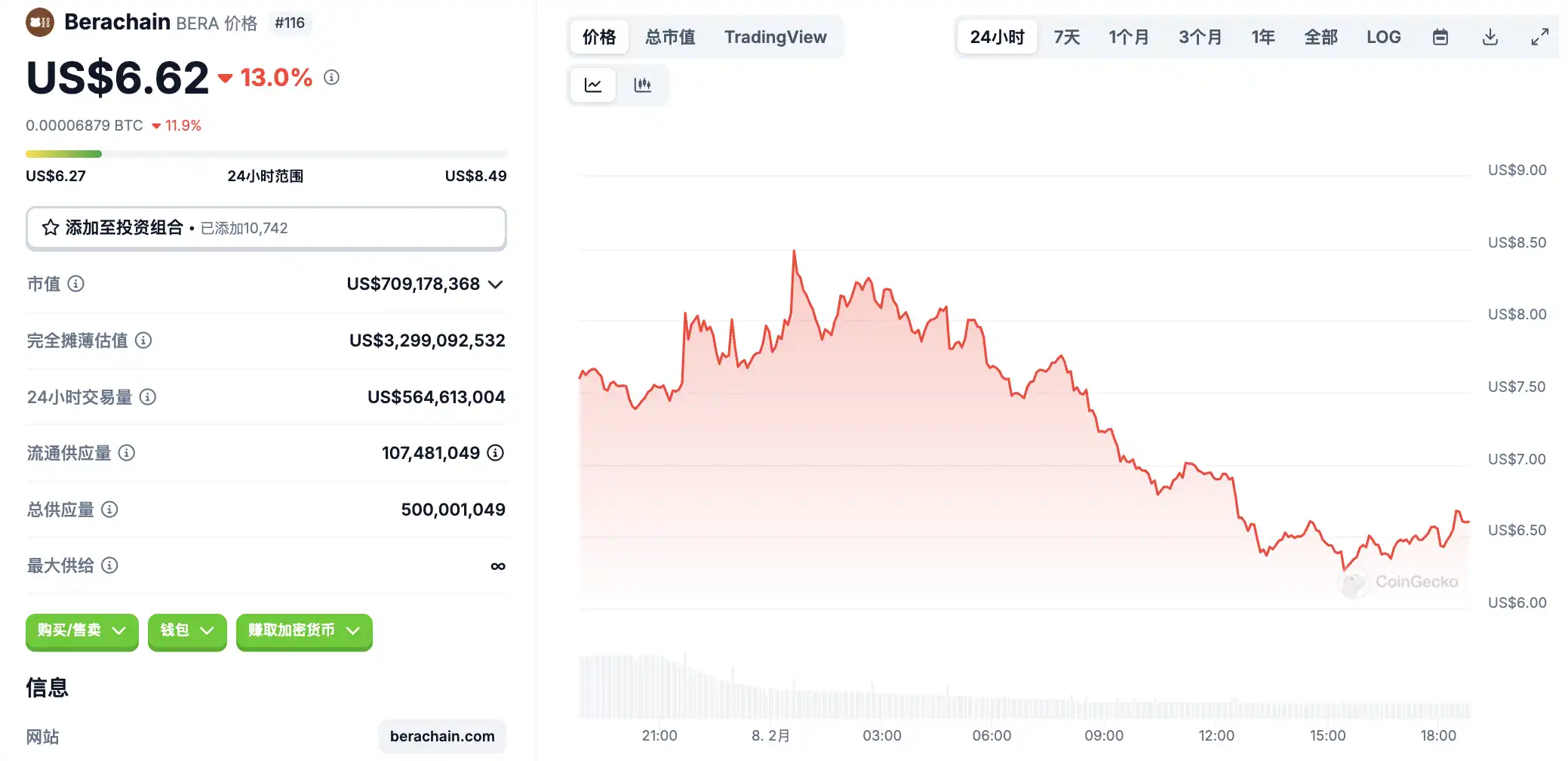Open the 钱包 dropdown
Image resolution: width=1568 pixels, height=761 pixels.
[187, 630]
